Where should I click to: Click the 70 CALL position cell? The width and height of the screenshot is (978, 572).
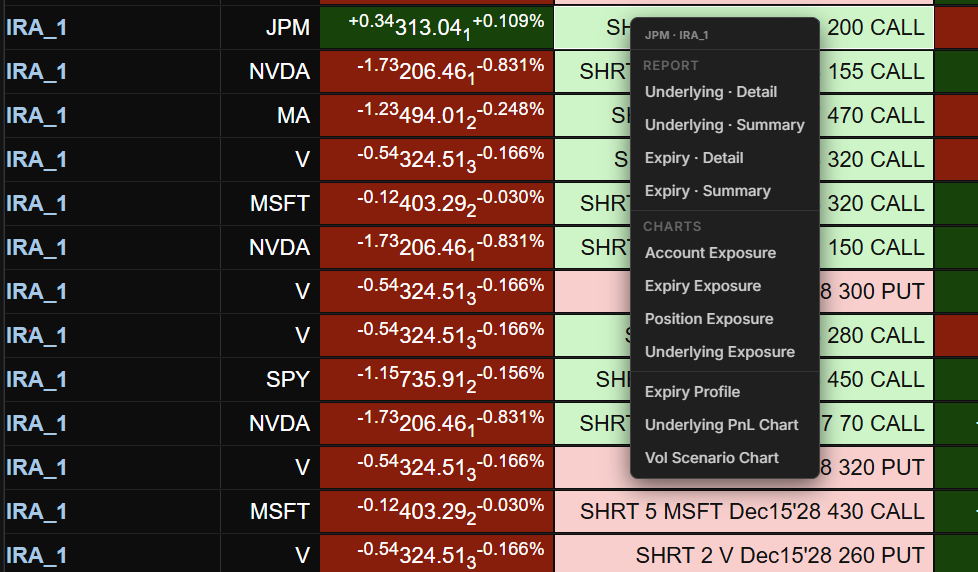(x=876, y=424)
